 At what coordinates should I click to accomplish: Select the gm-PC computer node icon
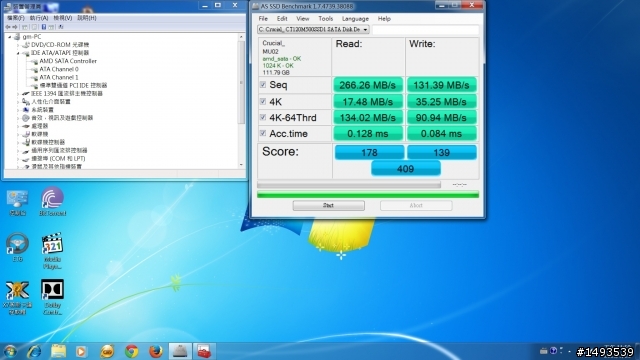[17, 37]
